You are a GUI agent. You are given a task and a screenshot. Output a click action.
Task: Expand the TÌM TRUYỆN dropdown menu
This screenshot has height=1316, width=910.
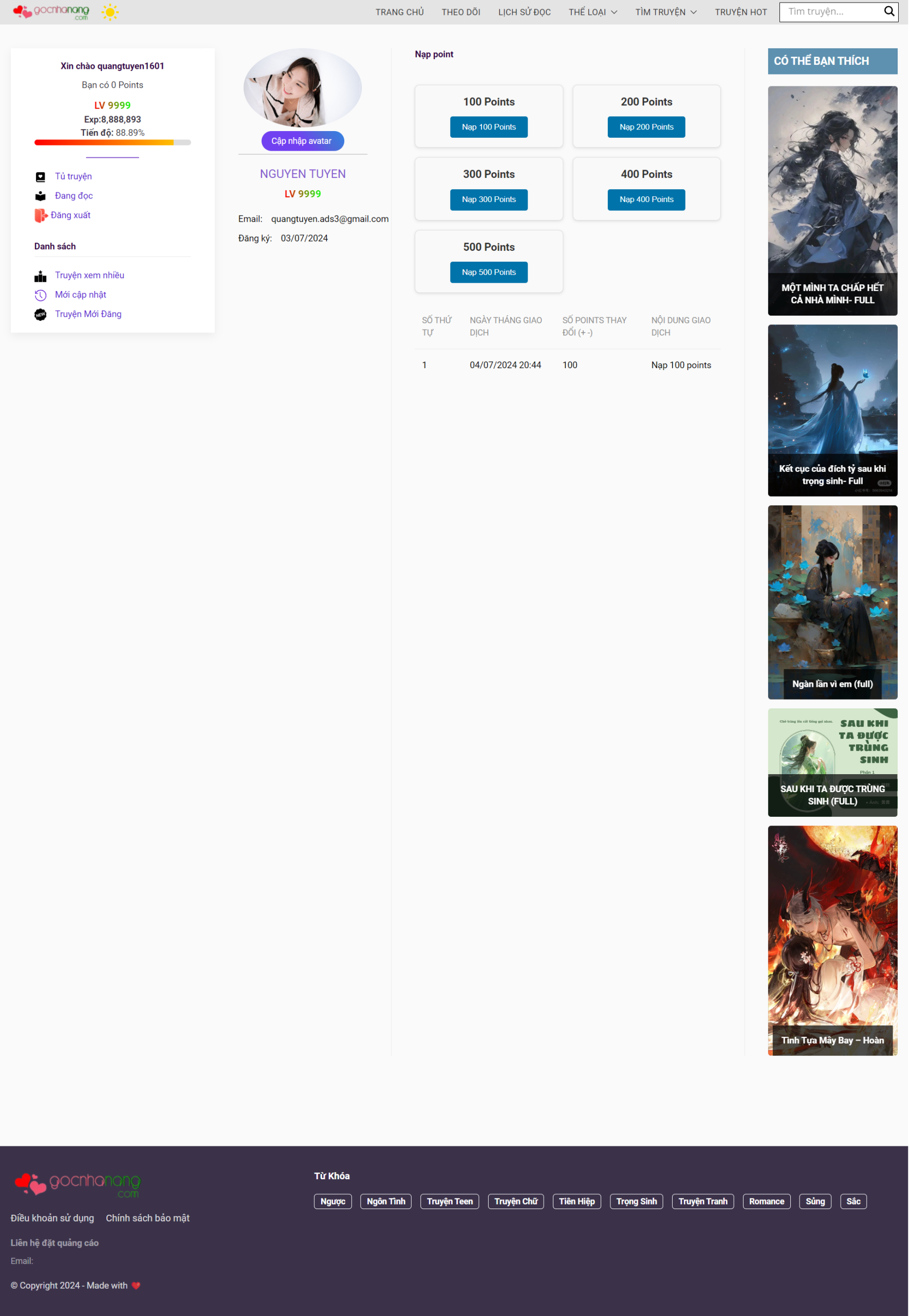[x=666, y=12]
